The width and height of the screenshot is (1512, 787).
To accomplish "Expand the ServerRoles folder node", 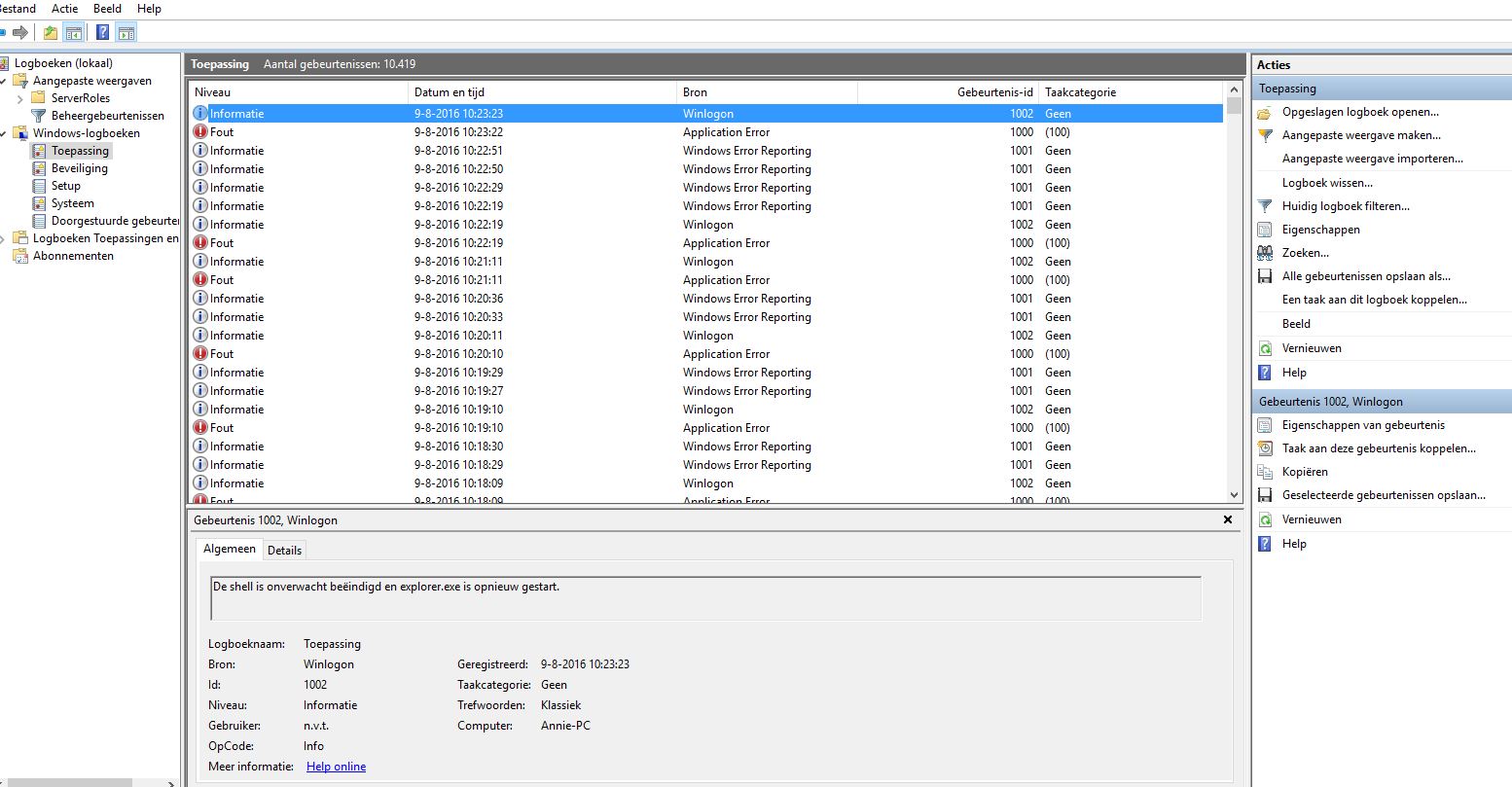I will click(19, 98).
